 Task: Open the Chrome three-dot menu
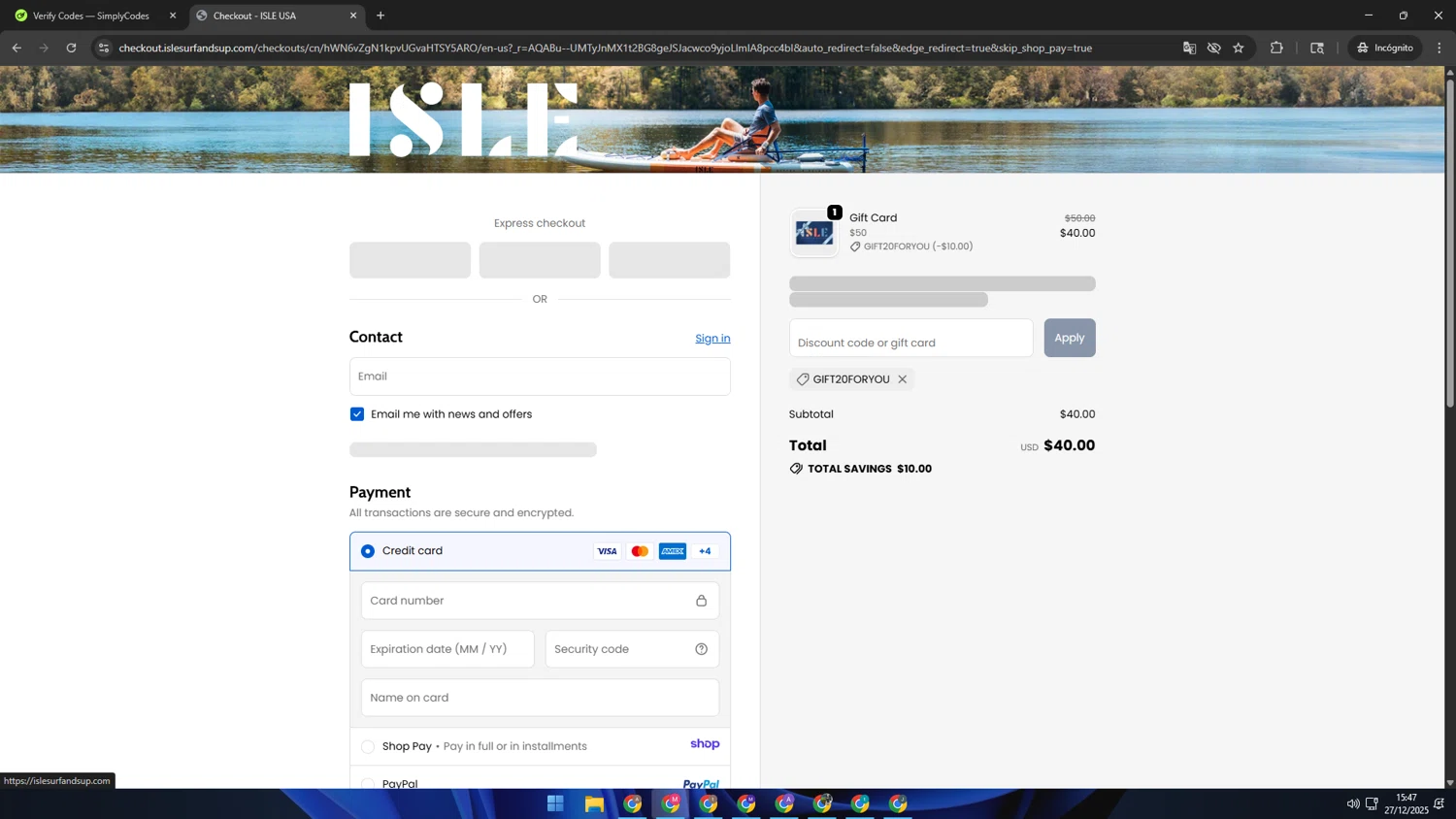[x=1439, y=48]
